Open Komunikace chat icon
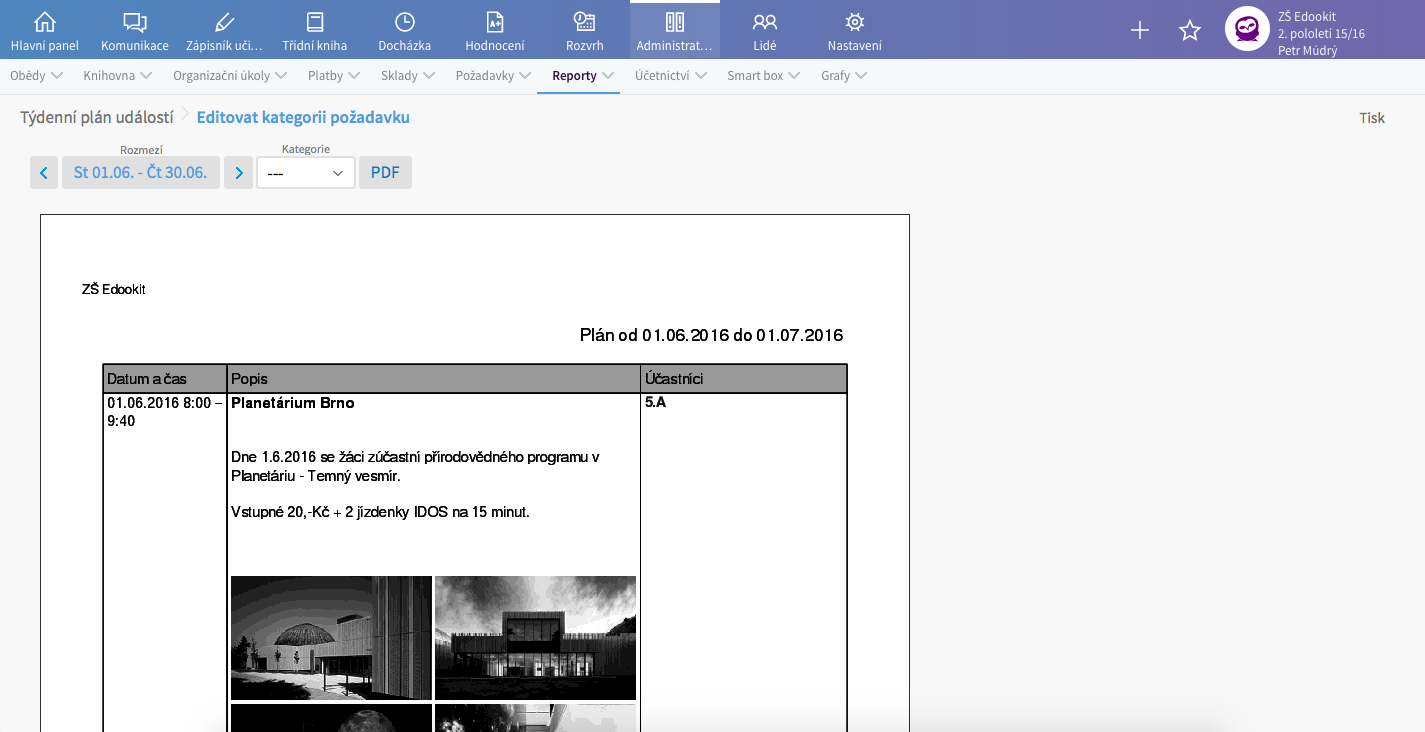1425x732 pixels. [135, 22]
